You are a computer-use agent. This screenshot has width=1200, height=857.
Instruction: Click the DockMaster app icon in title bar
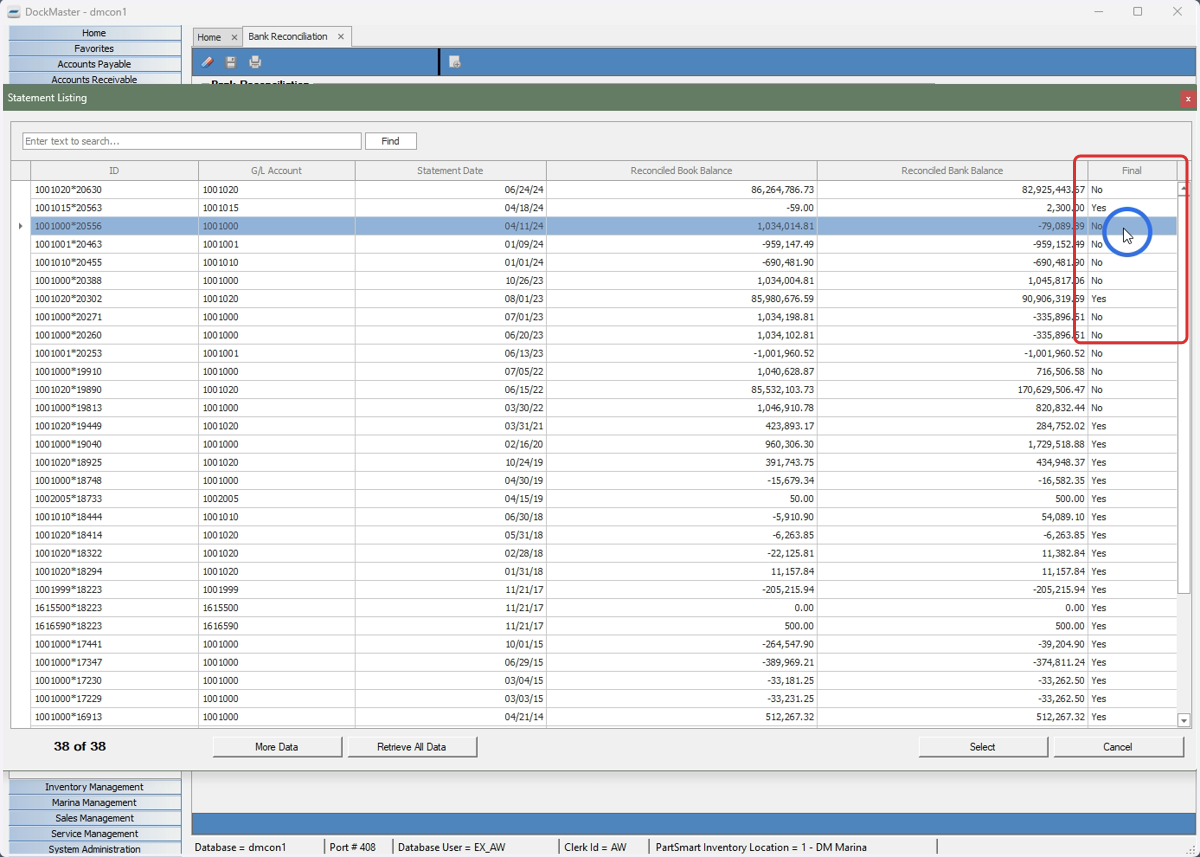click(14, 12)
